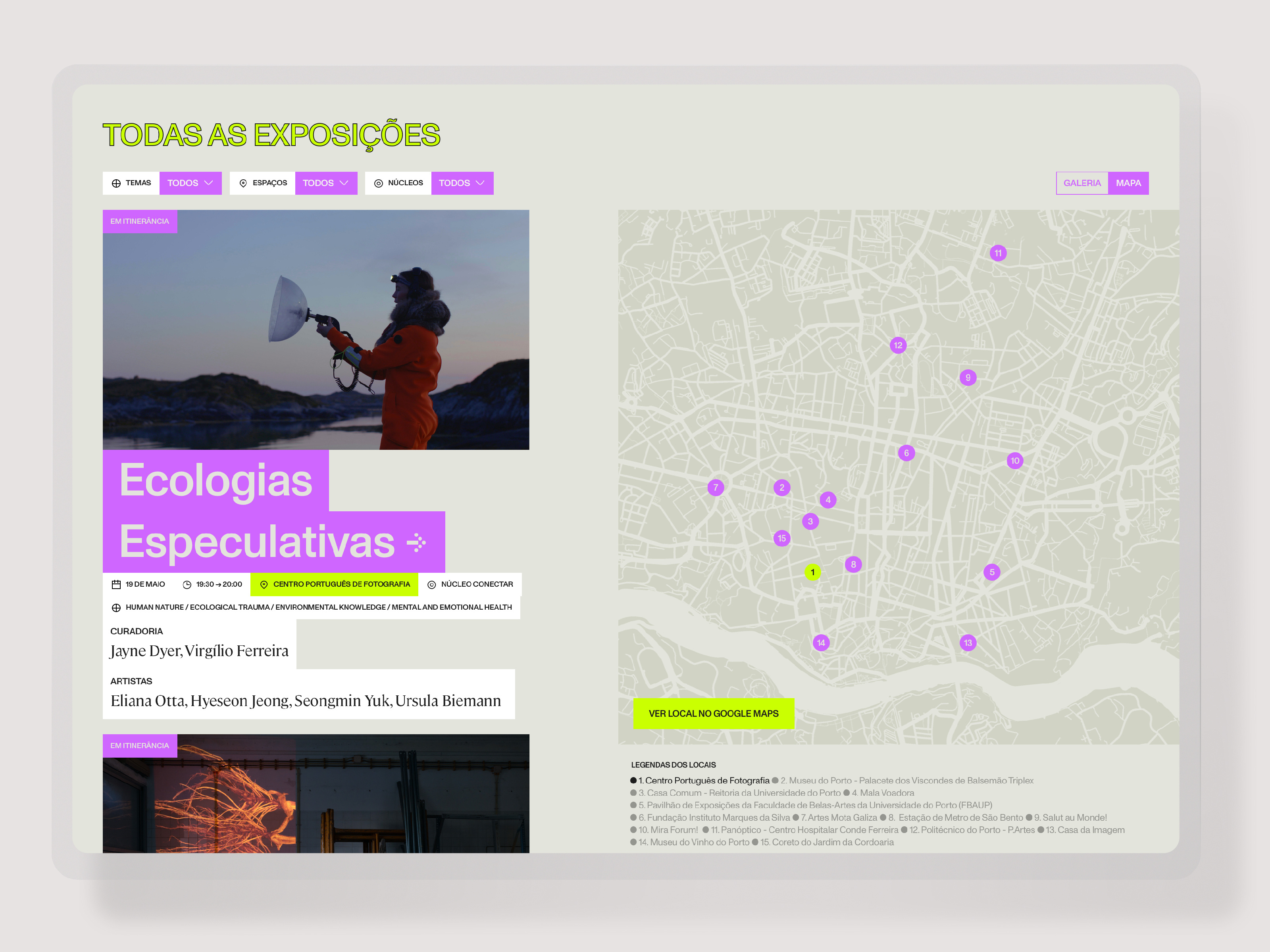
Task: Open the ESPAÇOS TODOS dropdown
Action: (326, 182)
